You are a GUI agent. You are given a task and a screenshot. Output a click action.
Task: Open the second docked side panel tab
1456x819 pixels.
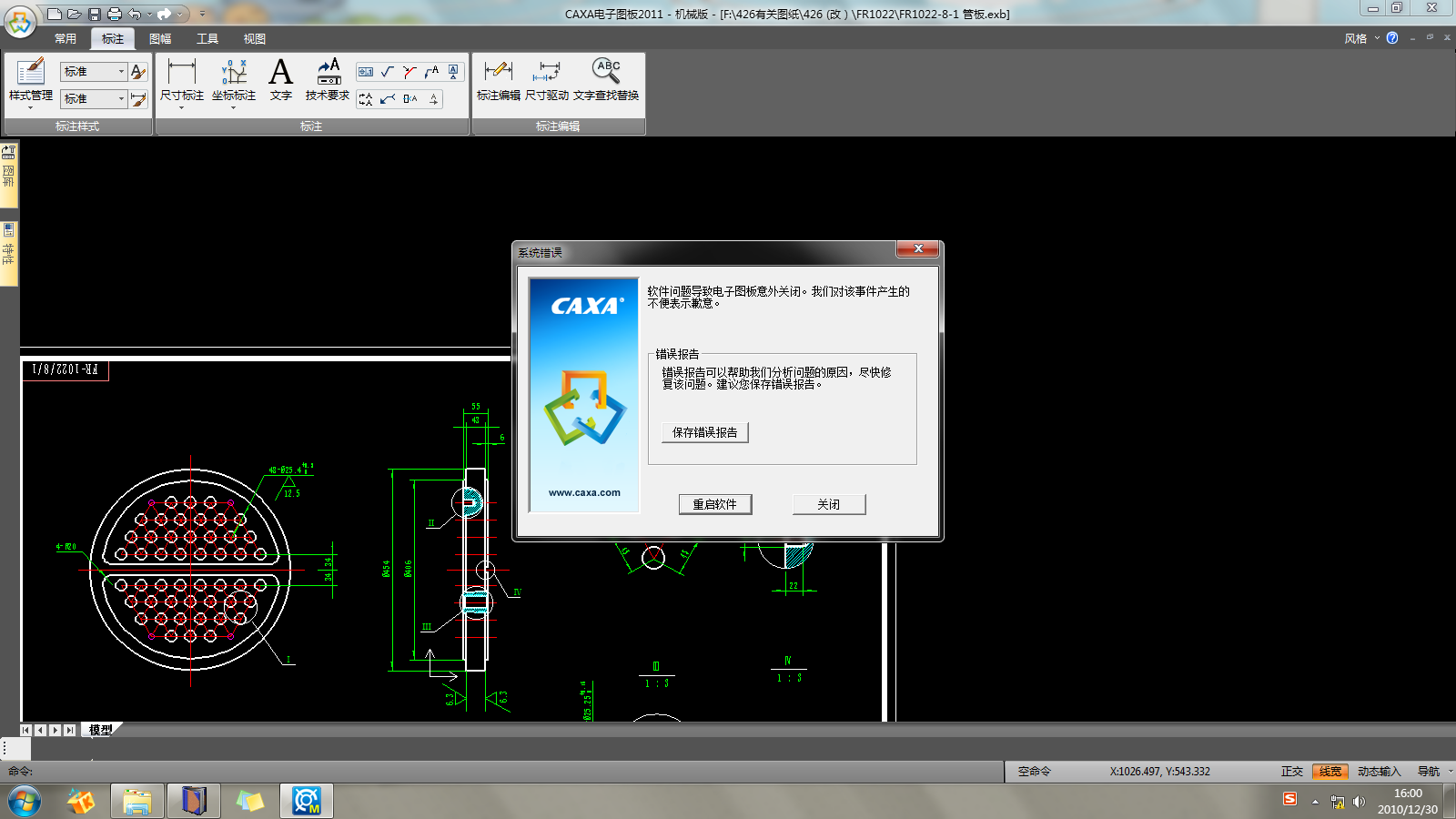[x=9, y=252]
